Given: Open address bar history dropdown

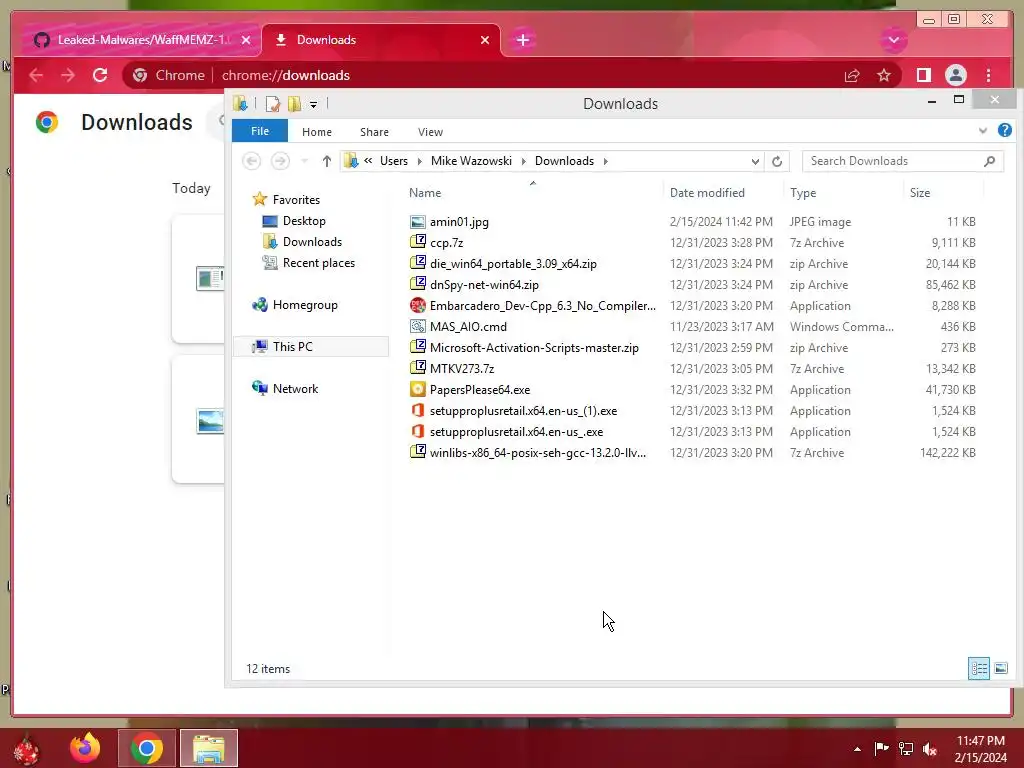Looking at the screenshot, I should pos(755,161).
